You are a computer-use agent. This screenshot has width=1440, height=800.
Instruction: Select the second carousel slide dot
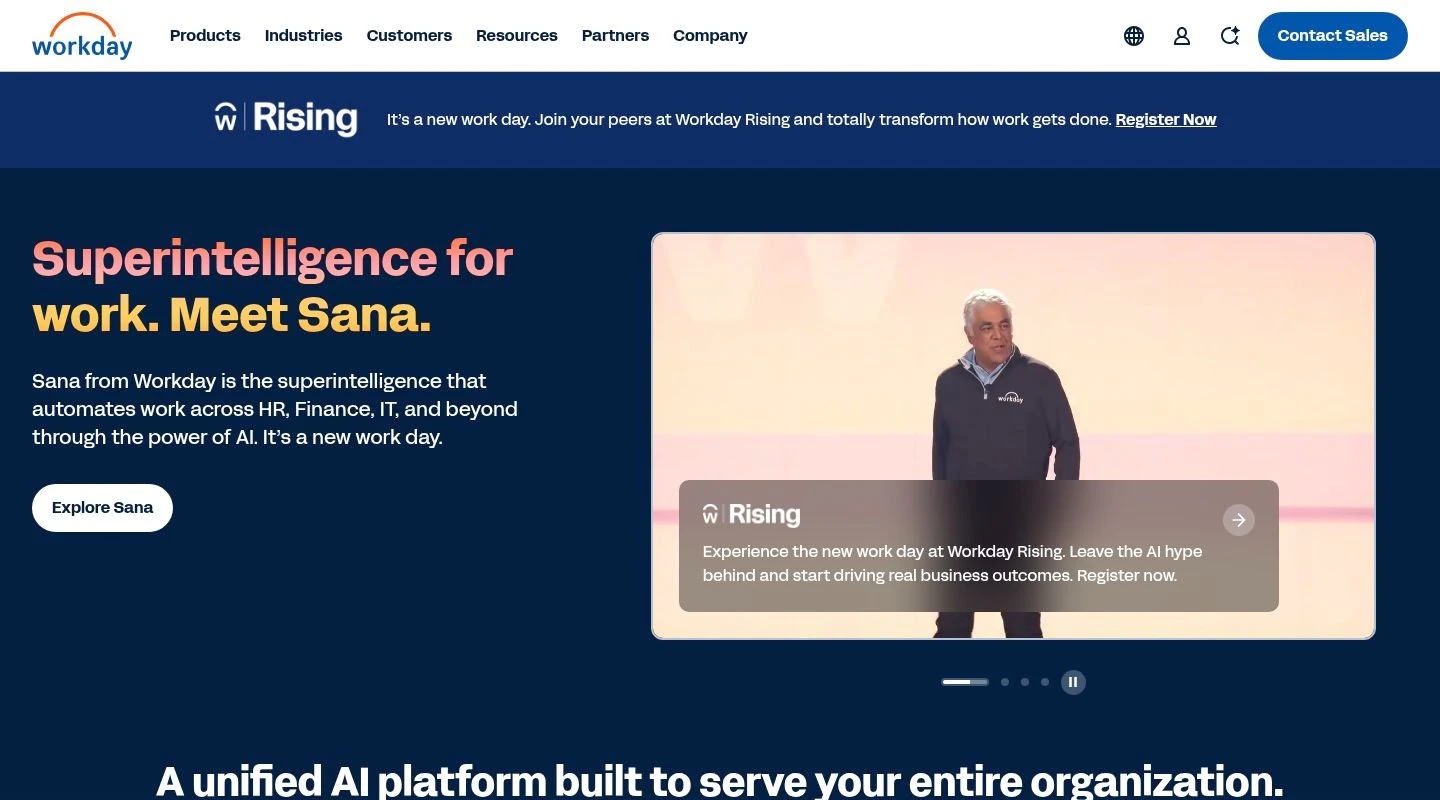tap(1005, 682)
